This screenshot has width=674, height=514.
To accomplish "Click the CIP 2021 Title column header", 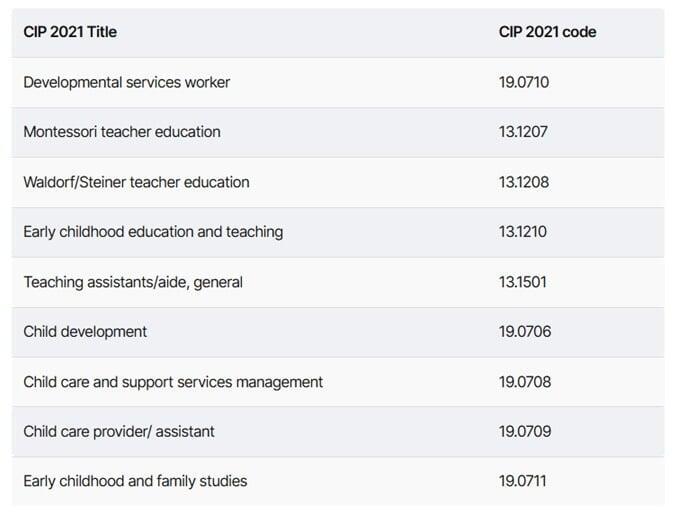I will pyautogui.click(x=70, y=32).
